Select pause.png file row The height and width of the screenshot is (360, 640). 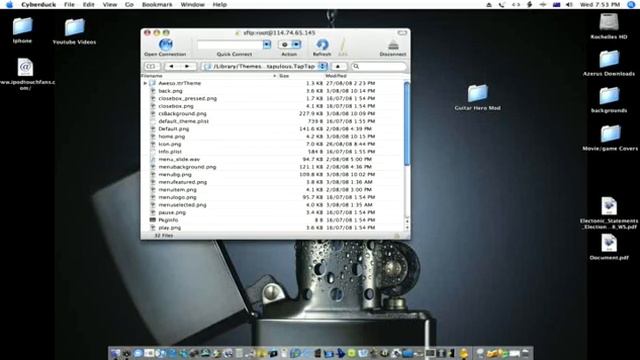tap(272, 212)
